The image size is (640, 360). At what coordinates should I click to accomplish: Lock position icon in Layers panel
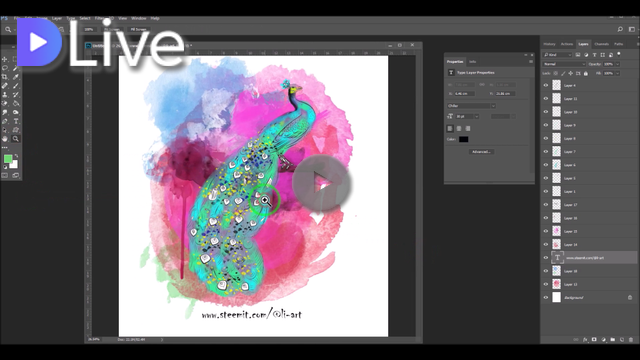(571, 73)
